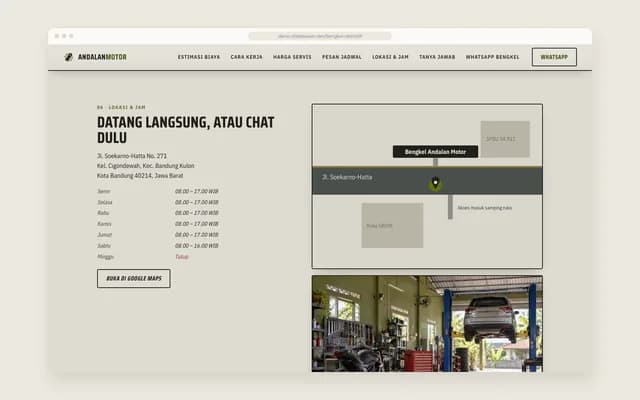Click the Bengkel Andalan Motor map label
Image resolution: width=640 pixels, height=400 pixels.
pos(436,152)
